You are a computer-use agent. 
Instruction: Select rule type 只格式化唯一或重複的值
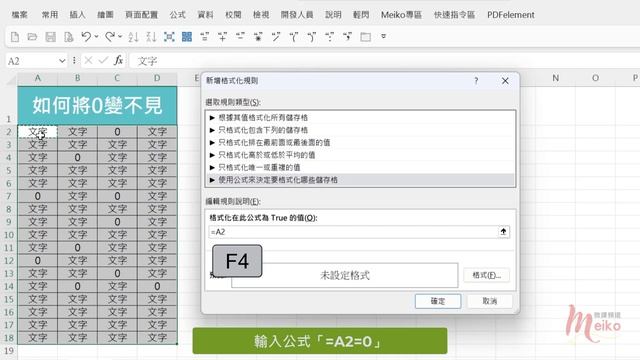(360, 167)
